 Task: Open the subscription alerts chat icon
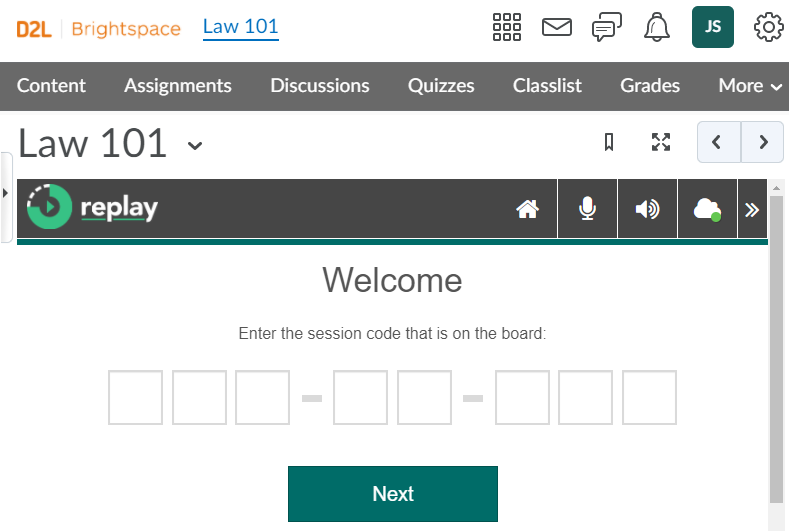607,27
